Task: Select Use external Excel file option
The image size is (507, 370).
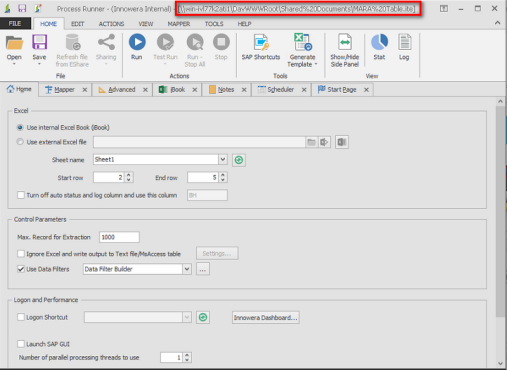Action: pos(20,142)
